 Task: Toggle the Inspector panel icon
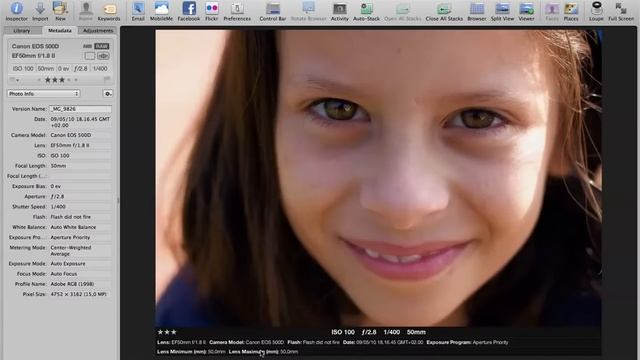pyautogui.click(x=16, y=8)
